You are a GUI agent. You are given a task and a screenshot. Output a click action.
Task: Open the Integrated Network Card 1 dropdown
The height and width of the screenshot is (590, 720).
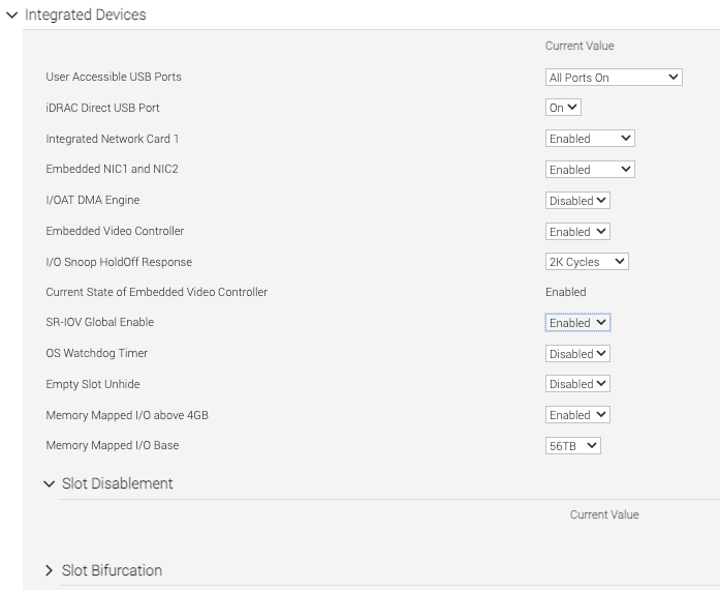(x=590, y=139)
